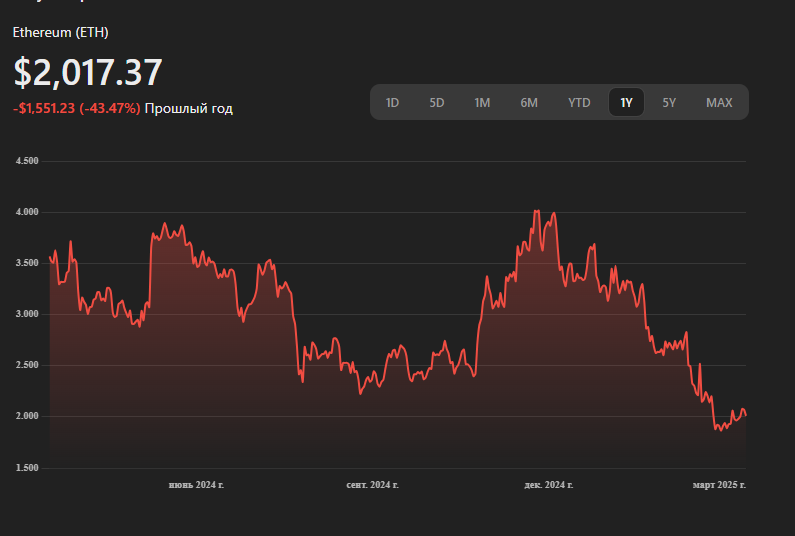Image resolution: width=795 pixels, height=536 pixels.
Task: Open the MAX history range
Action: tap(719, 102)
